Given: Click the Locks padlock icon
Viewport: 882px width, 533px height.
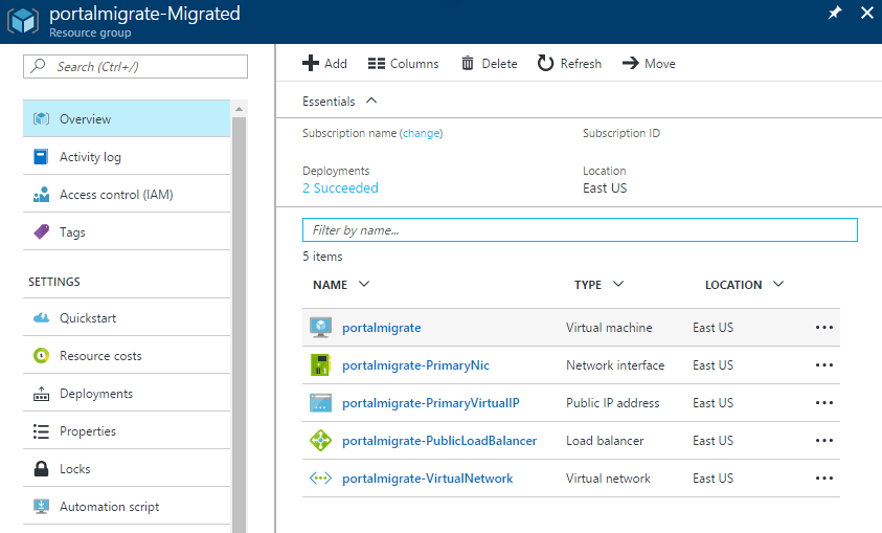Looking at the screenshot, I should [41, 469].
